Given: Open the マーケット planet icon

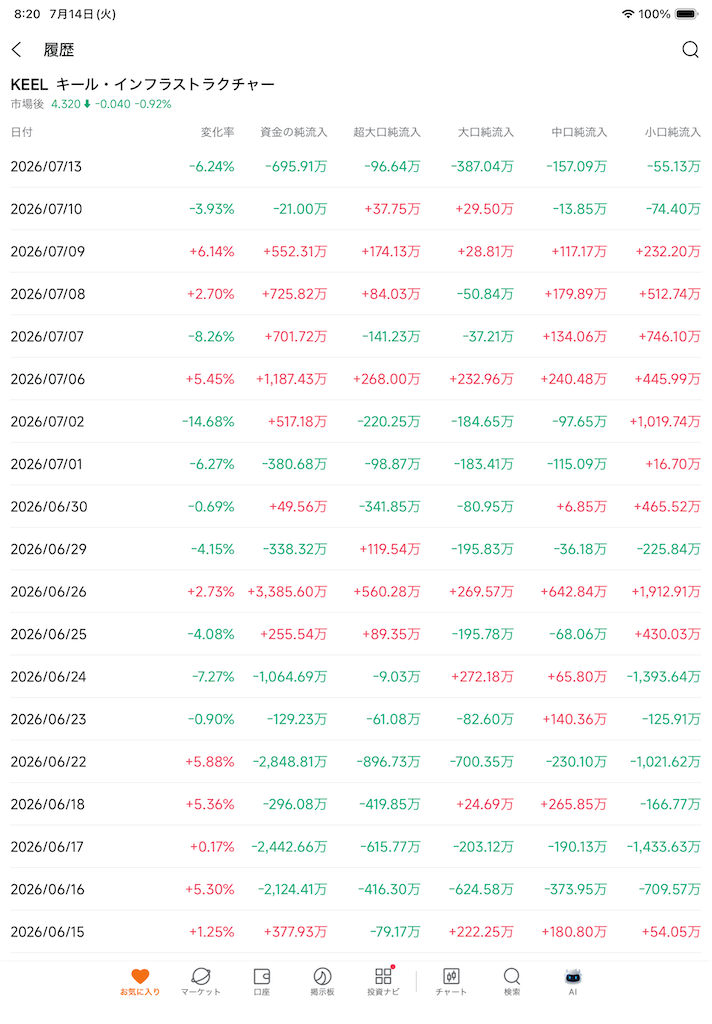Looking at the screenshot, I should (x=201, y=982).
